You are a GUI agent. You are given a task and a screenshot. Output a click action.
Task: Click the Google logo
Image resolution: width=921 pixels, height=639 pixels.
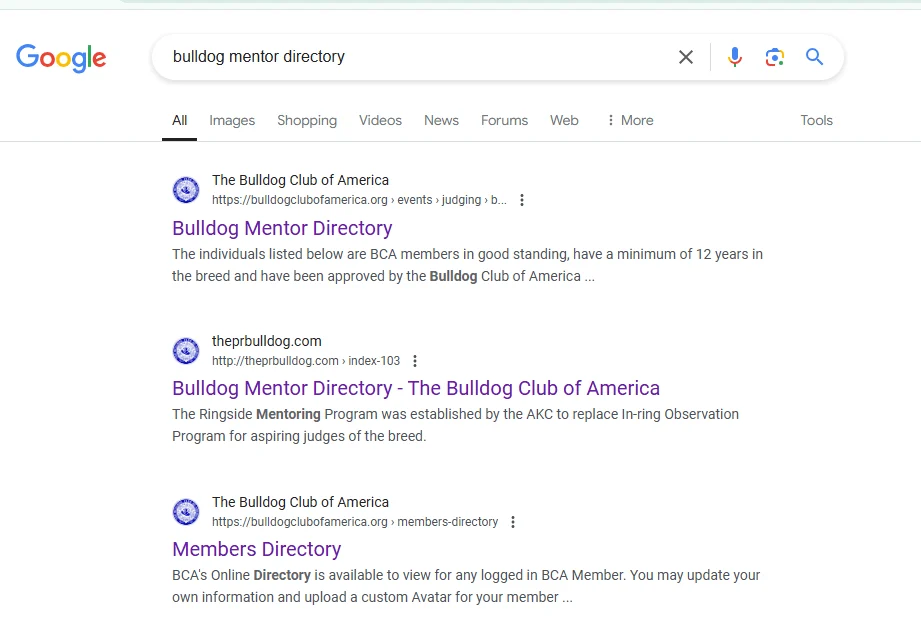point(61,58)
